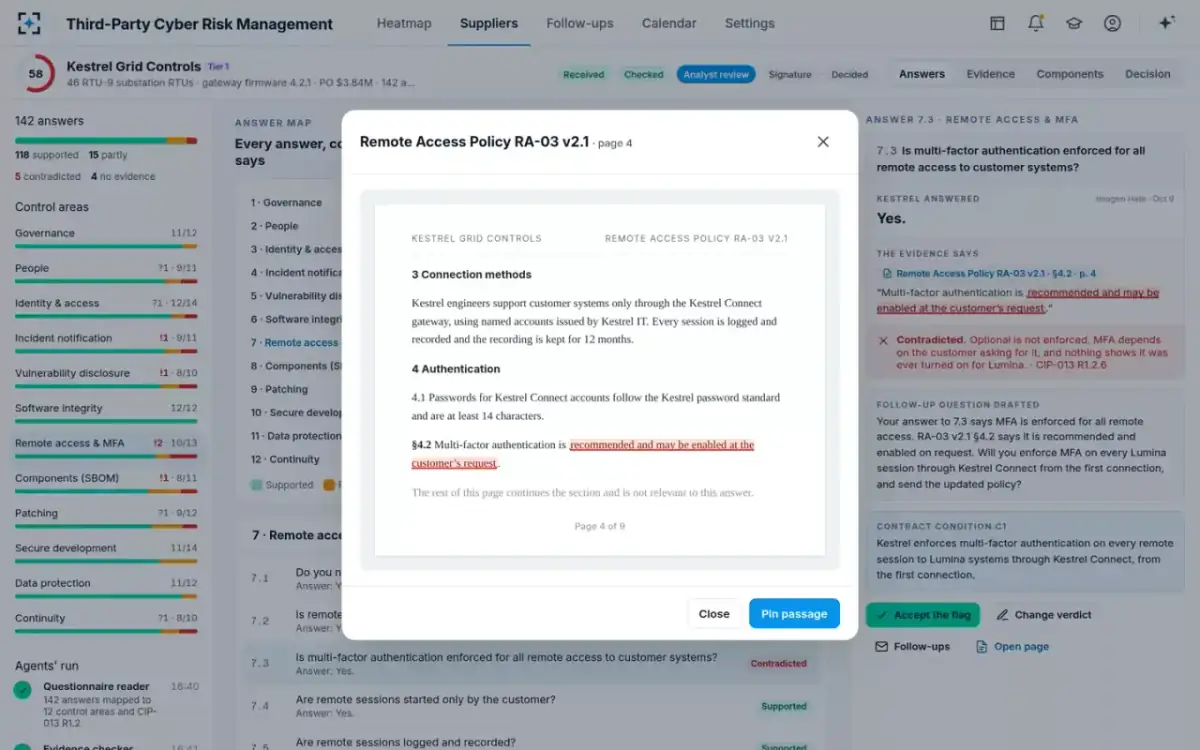Close the Remote Access Policy dialog with the X
Viewport: 1200px width, 750px height.
click(823, 142)
